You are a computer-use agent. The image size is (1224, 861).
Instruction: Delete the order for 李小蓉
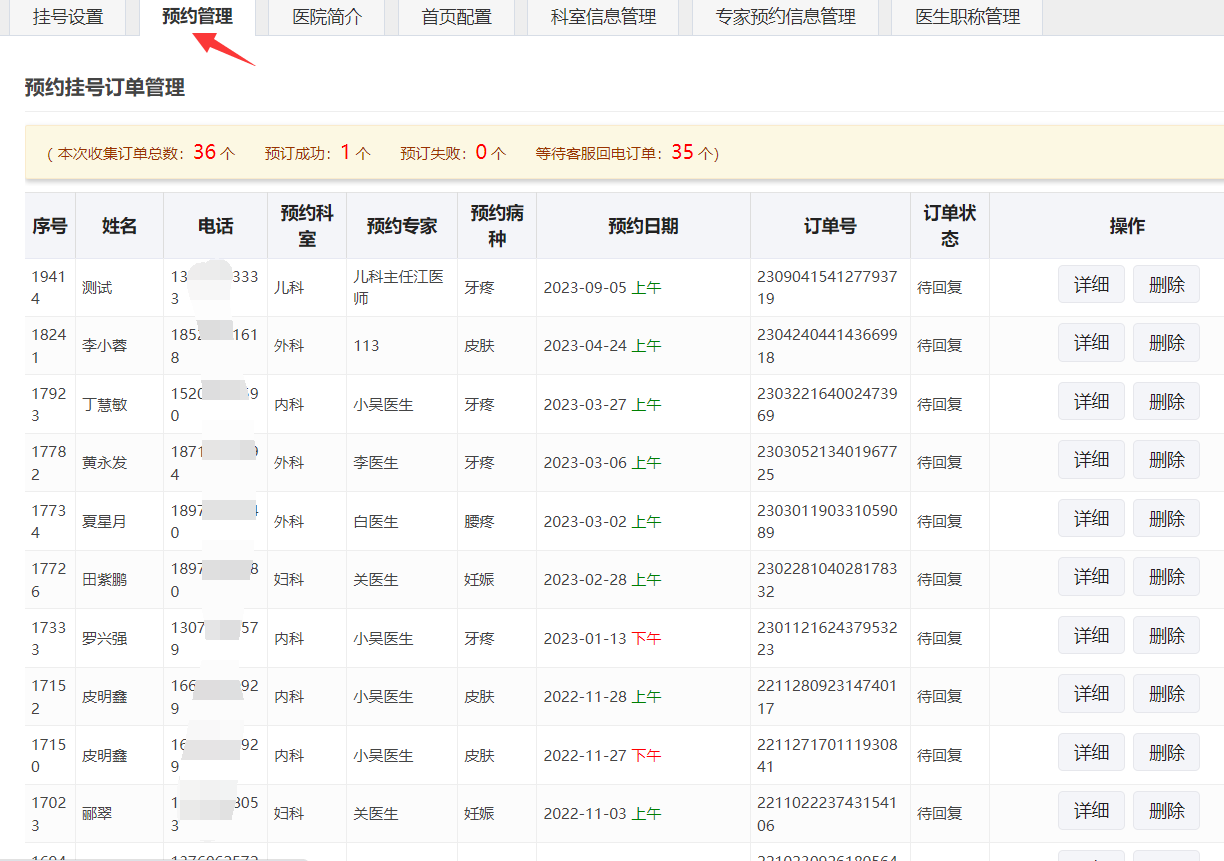tap(1166, 342)
